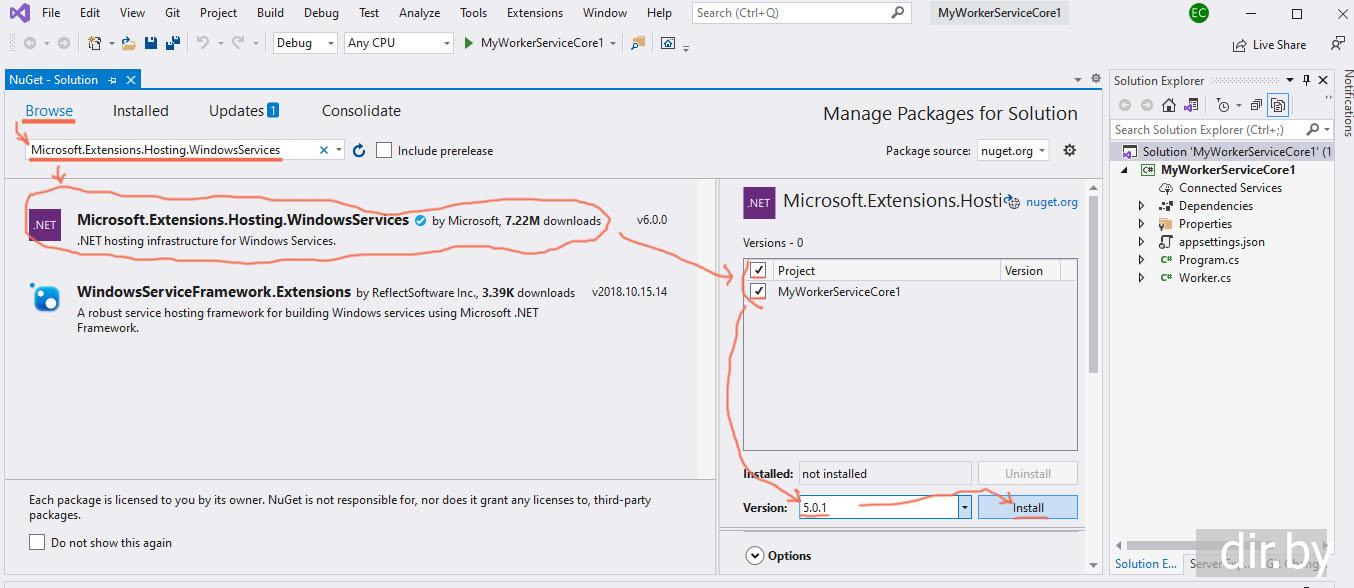Select Program.cs in Solution Explorer

pos(1208,260)
